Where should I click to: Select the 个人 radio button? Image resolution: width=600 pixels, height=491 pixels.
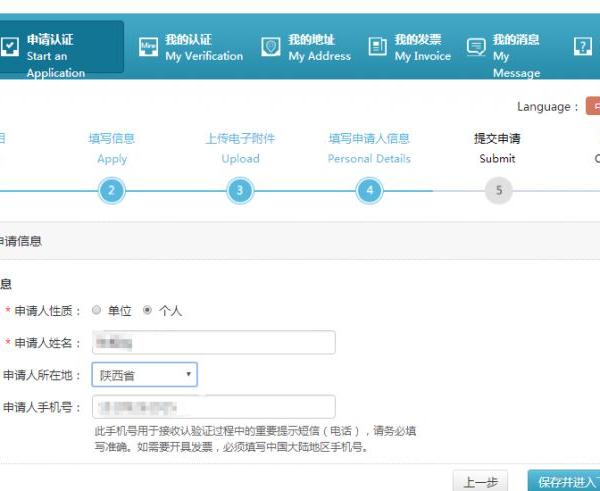coord(148,310)
